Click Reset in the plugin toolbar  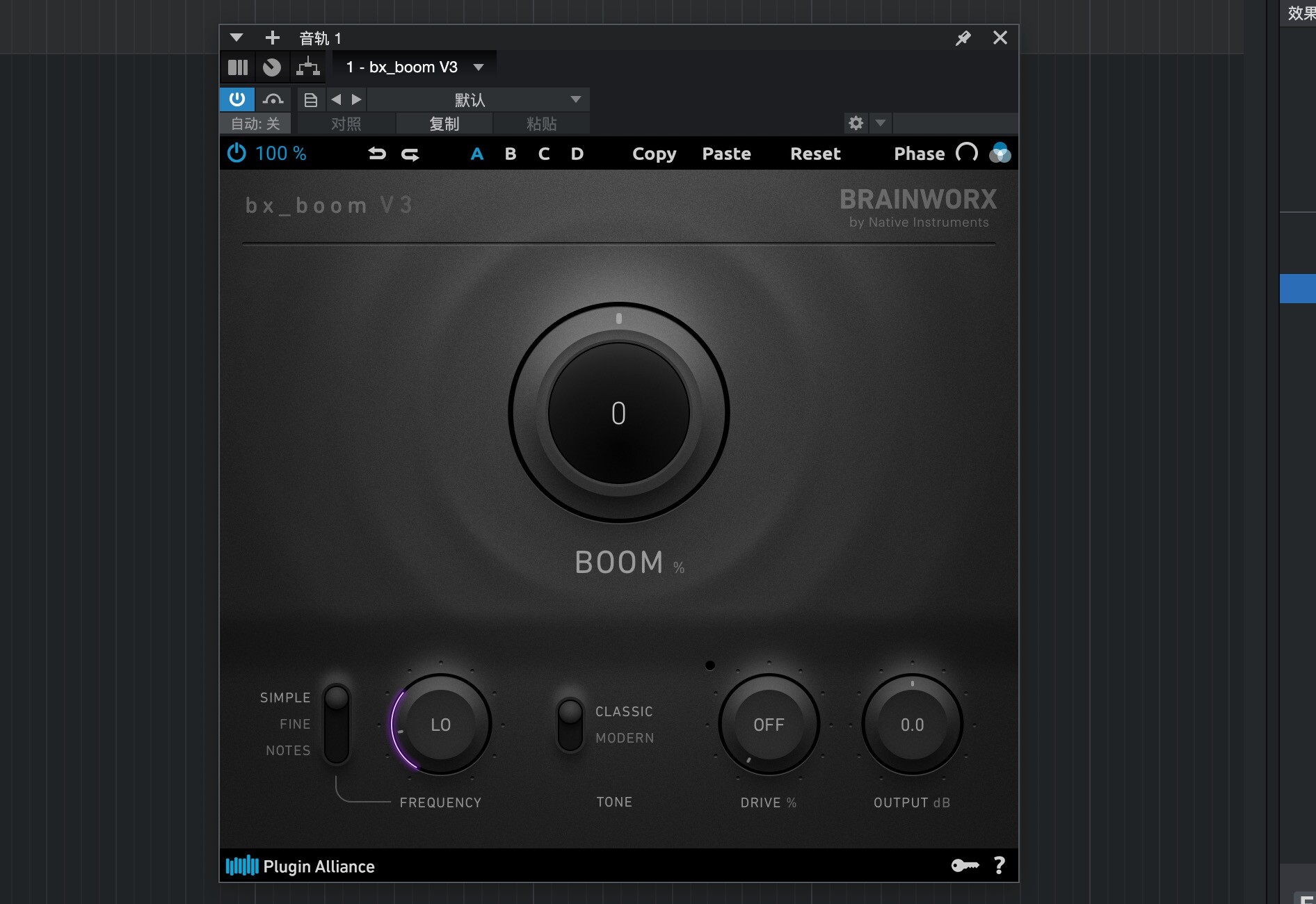pyautogui.click(x=816, y=154)
